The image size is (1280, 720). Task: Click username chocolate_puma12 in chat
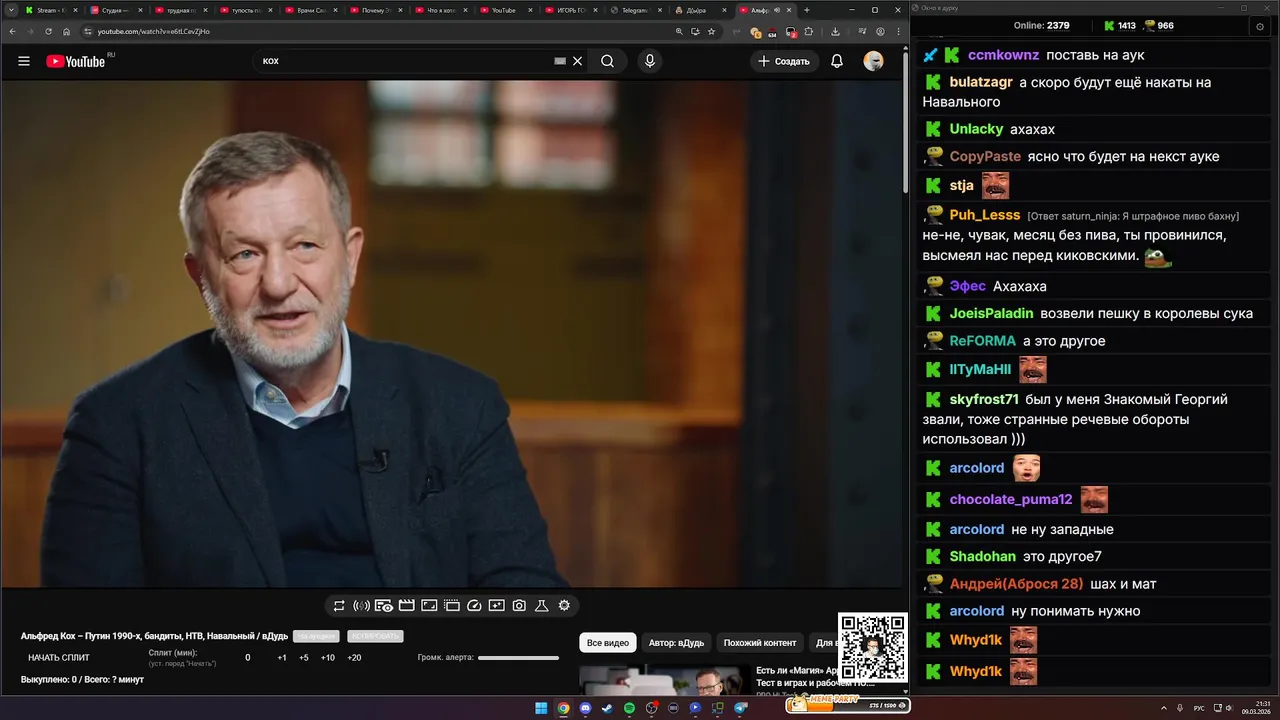pyautogui.click(x=1011, y=499)
